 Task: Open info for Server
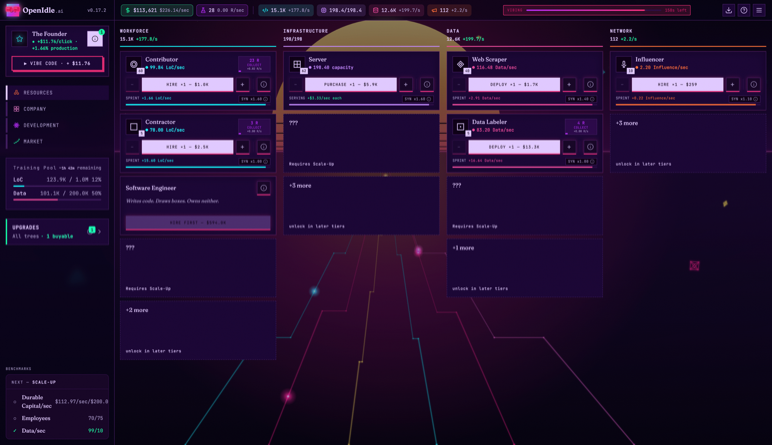pyautogui.click(x=427, y=85)
